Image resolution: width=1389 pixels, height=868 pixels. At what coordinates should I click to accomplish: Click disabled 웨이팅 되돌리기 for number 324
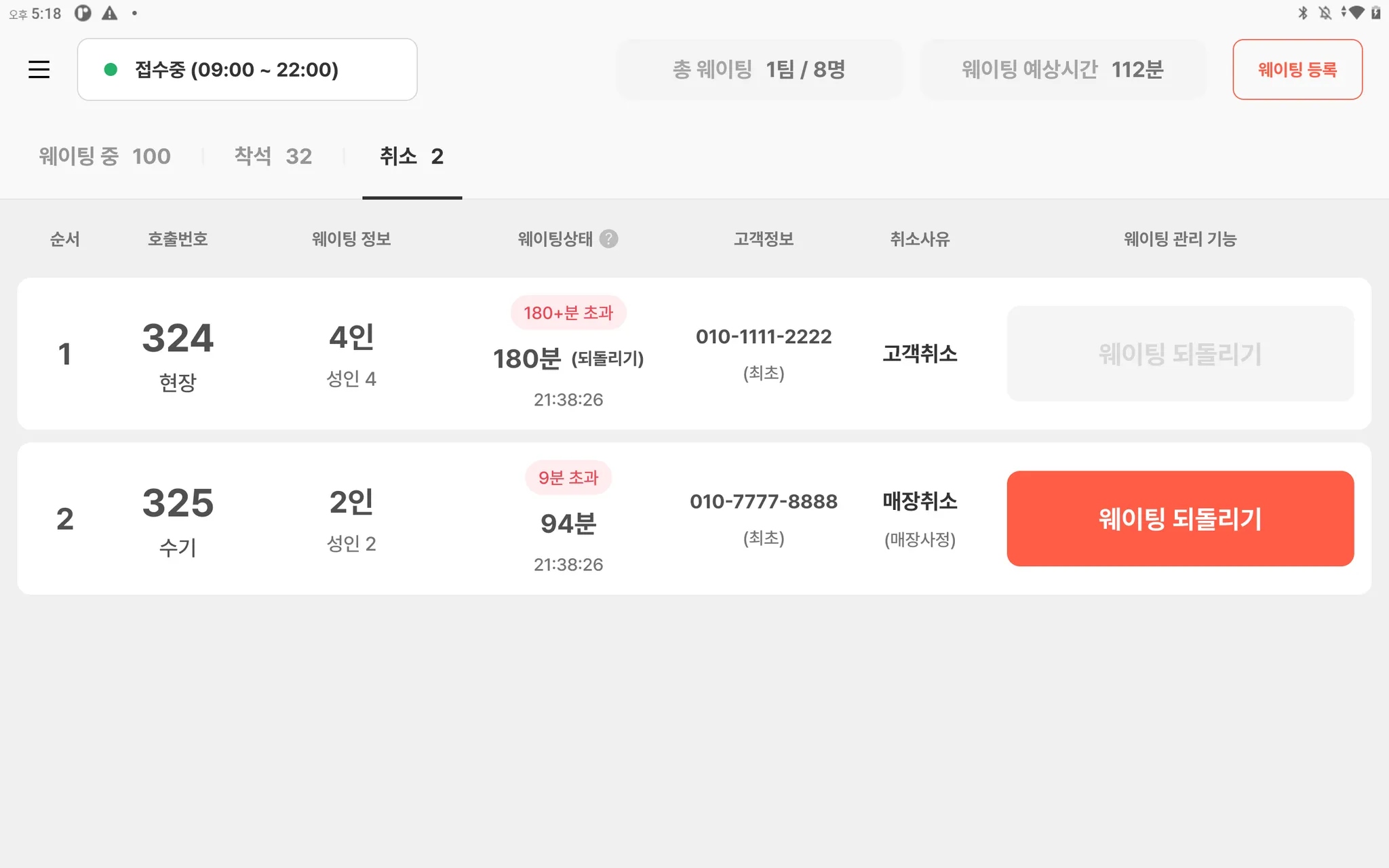1179,353
